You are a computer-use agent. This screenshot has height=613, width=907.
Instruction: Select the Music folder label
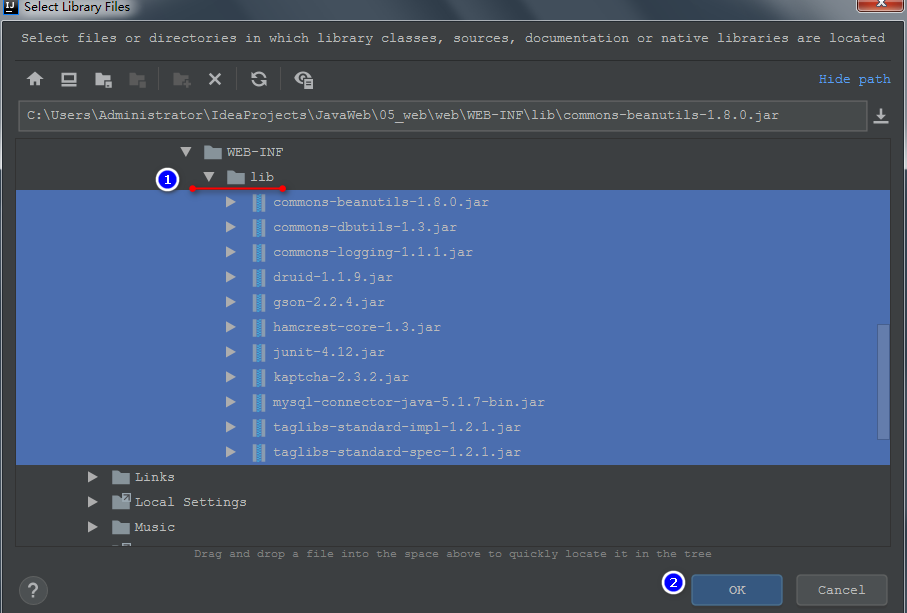(154, 527)
